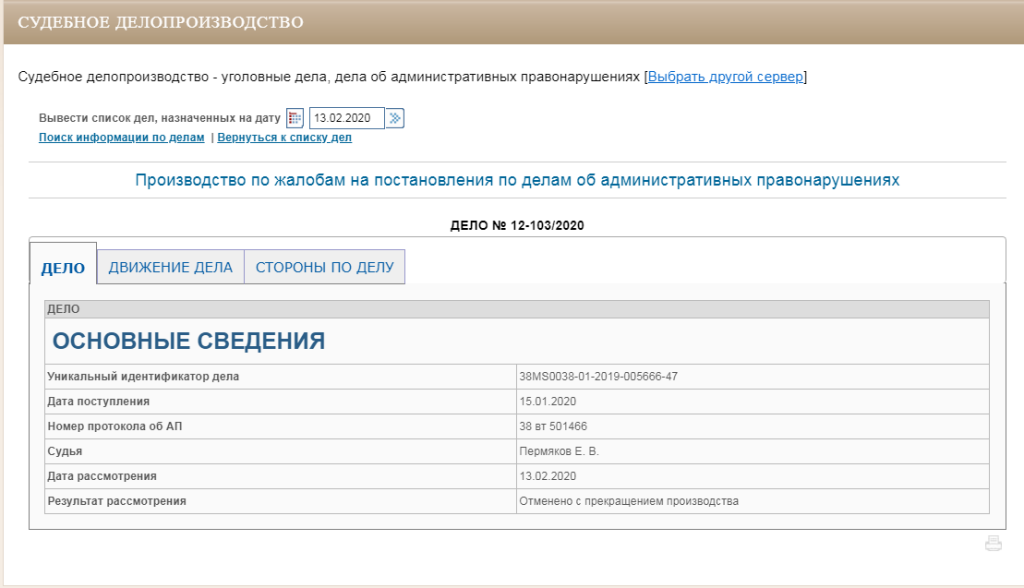Screen dimensions: 1024x588
Task: Click the printer icon below the table
Action: point(993,543)
